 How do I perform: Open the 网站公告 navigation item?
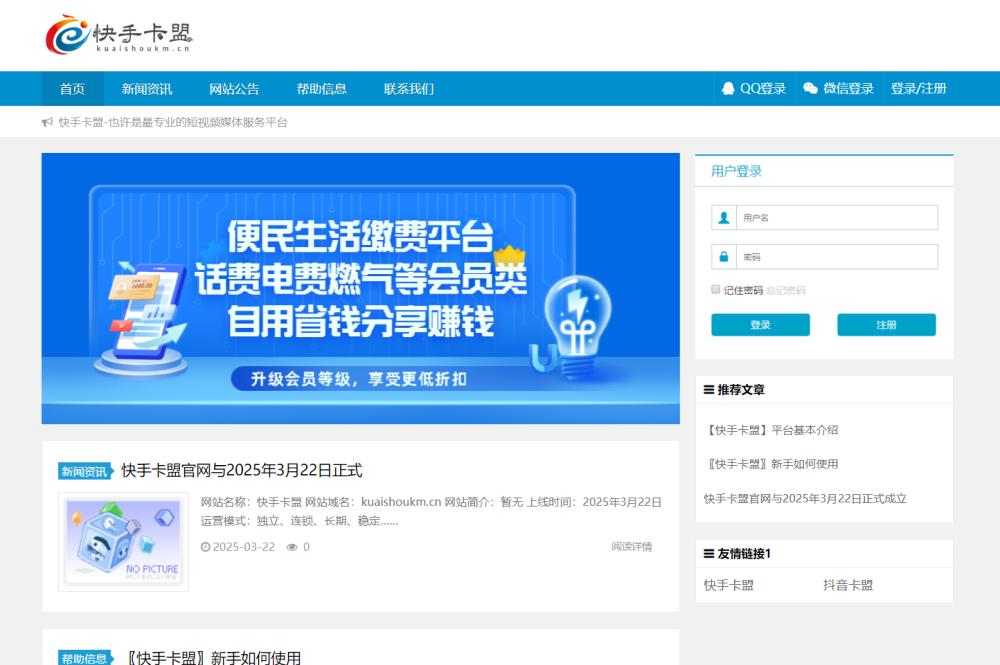pos(234,89)
